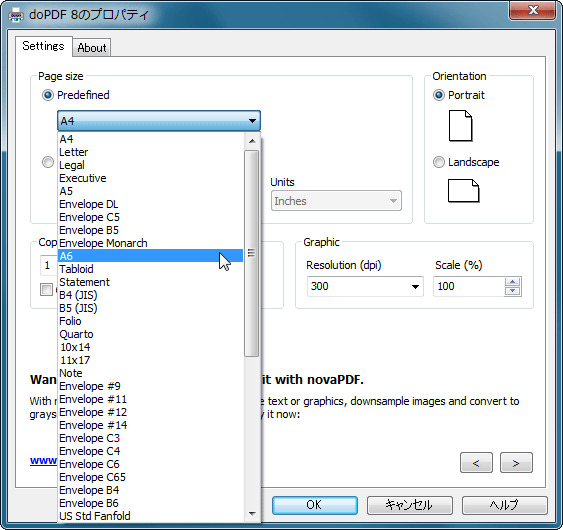This screenshot has height=530, width=563.
Task: Click the page size list scrollbar thumb
Action: point(251,253)
